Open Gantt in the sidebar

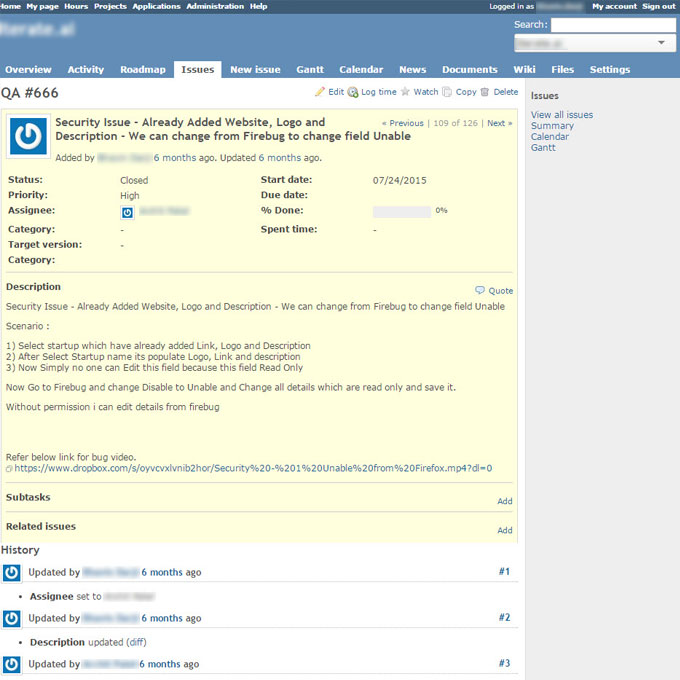[x=543, y=147]
